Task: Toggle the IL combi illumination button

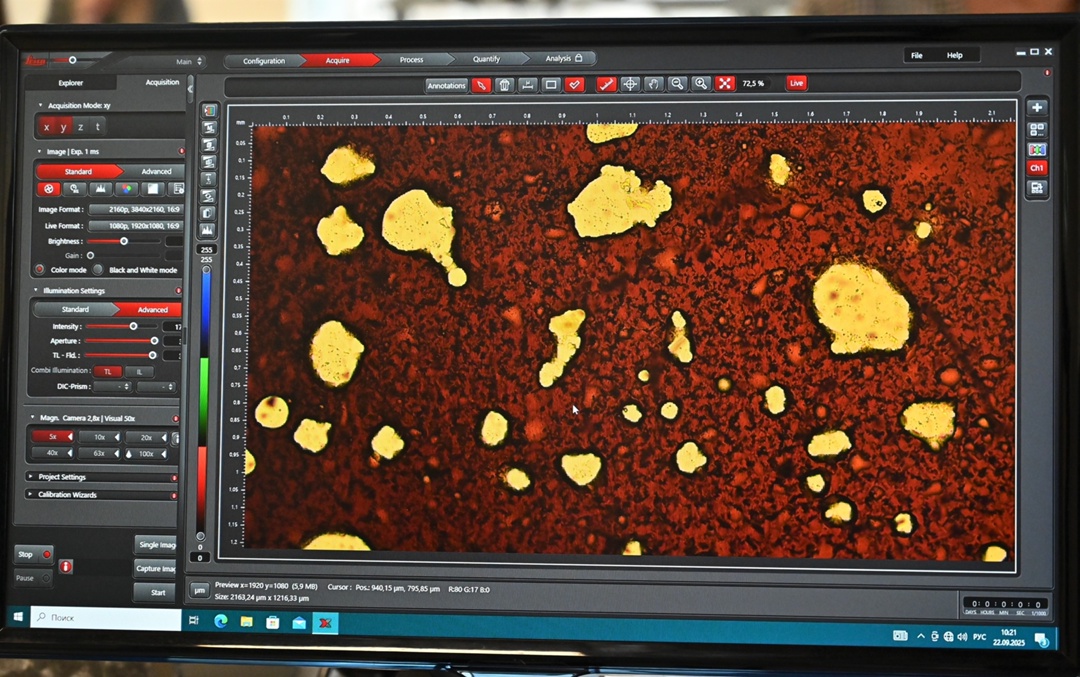Action: tap(138, 371)
